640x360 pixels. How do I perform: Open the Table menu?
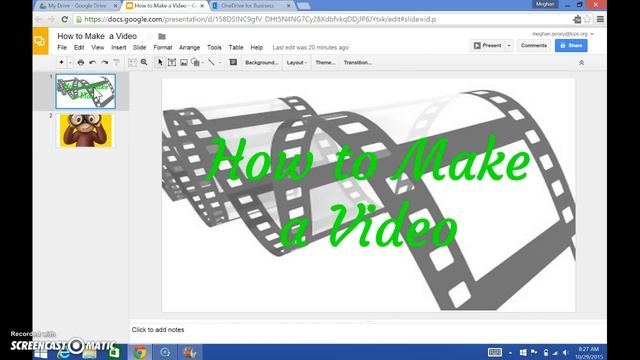tap(236, 47)
